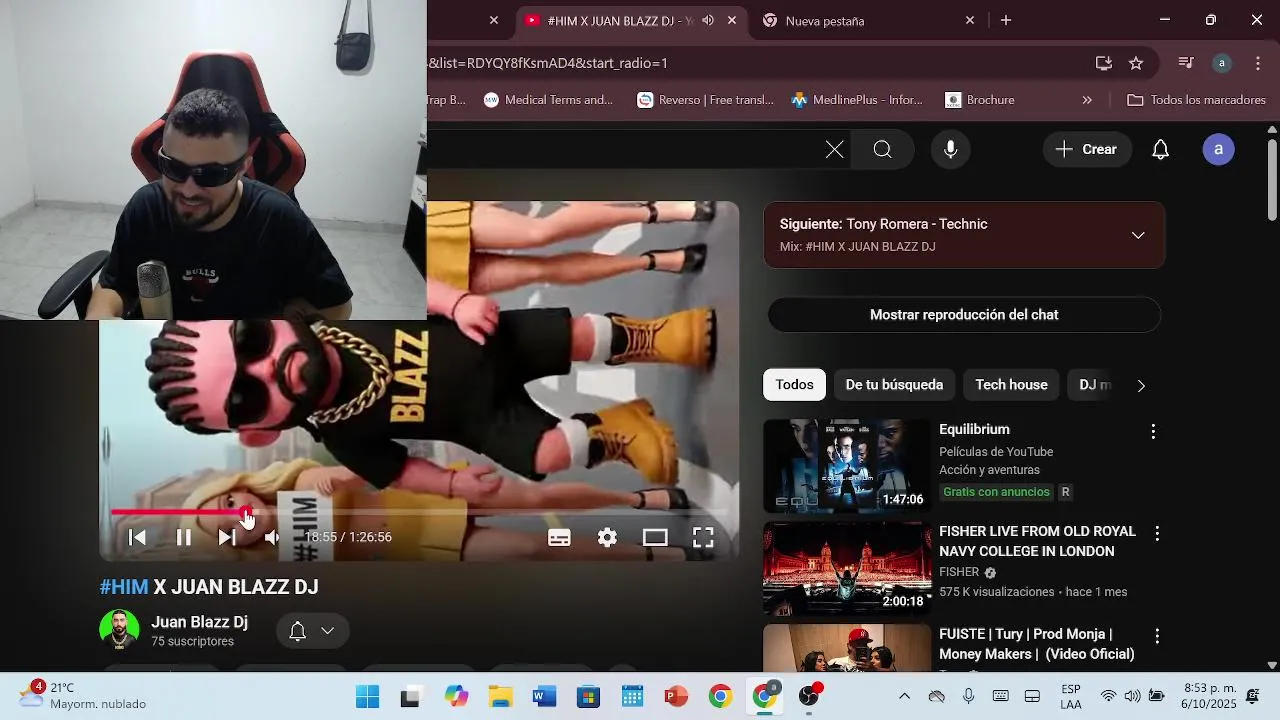Open the Reverso bookmark
1280x720 pixels.
706,100
